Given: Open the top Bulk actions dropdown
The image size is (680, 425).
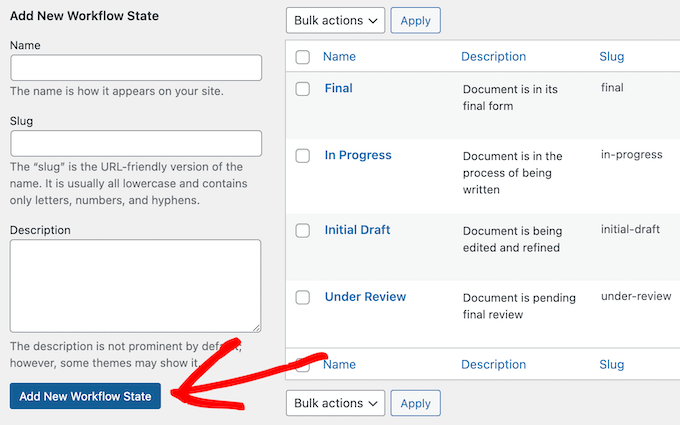Looking at the screenshot, I should click(x=335, y=20).
